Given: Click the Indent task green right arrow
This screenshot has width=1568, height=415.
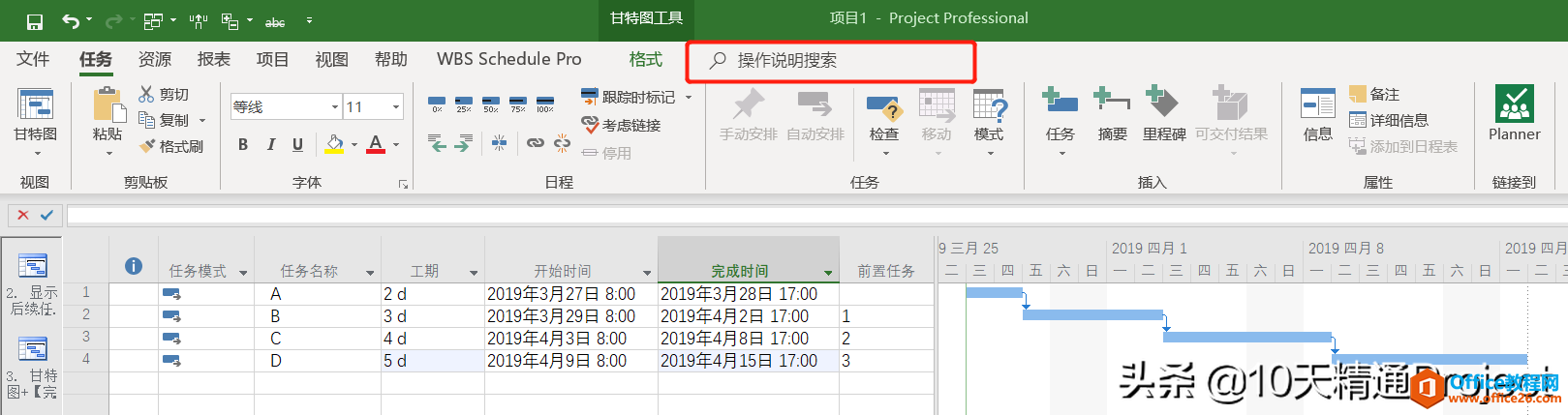Looking at the screenshot, I should (x=464, y=144).
